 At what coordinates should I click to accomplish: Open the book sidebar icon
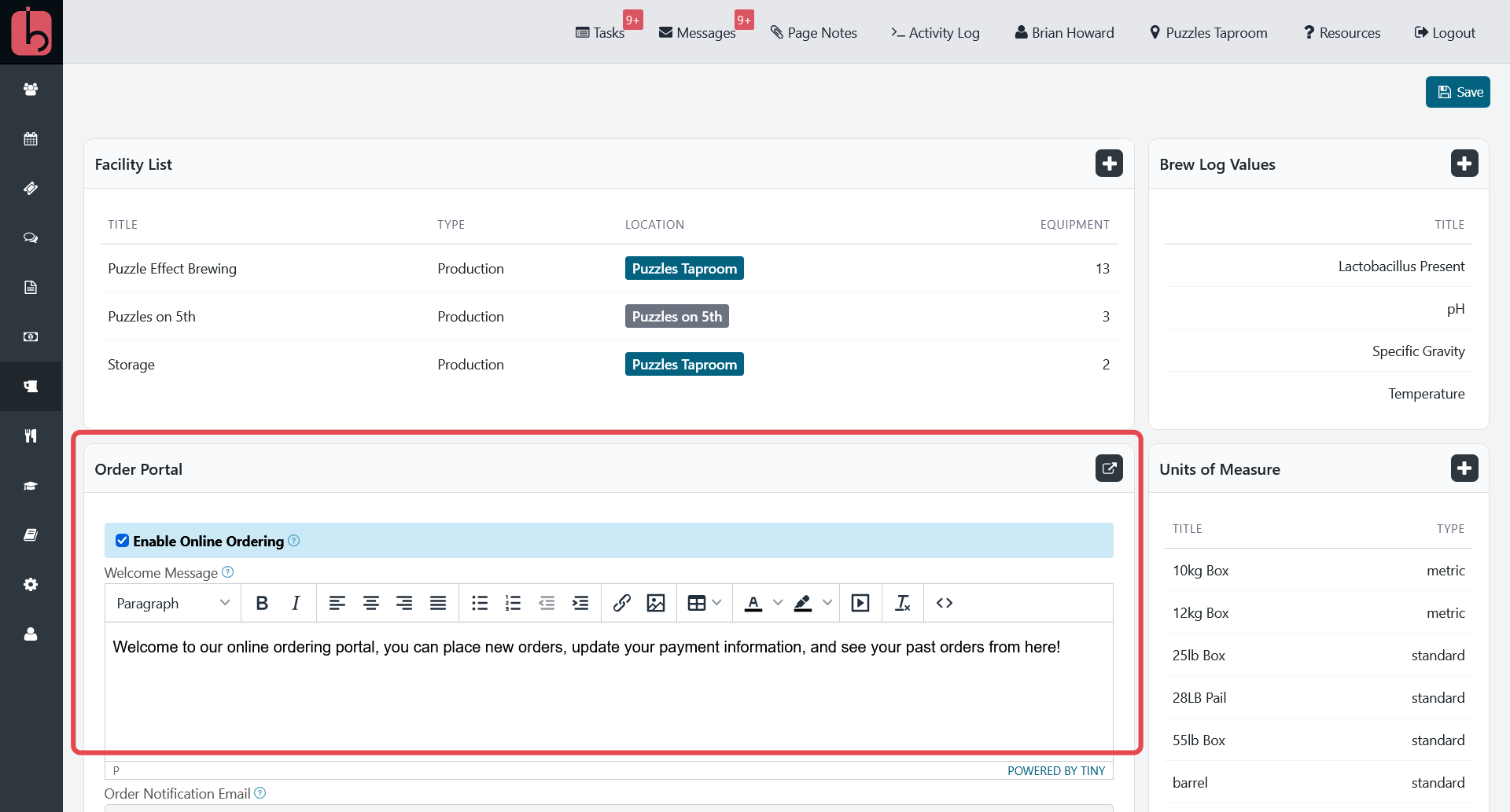tap(31, 535)
